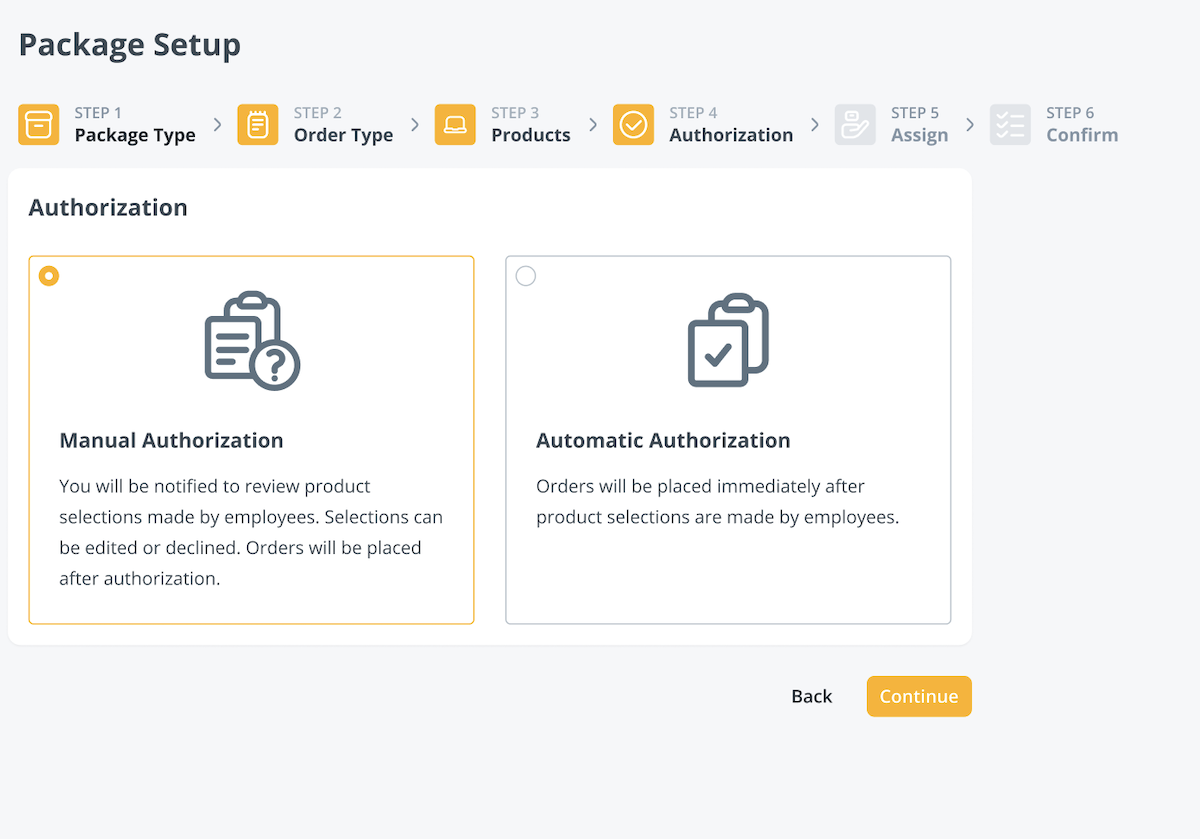Click the chevron after Products step
This screenshot has width=1200, height=839.
pos(593,125)
